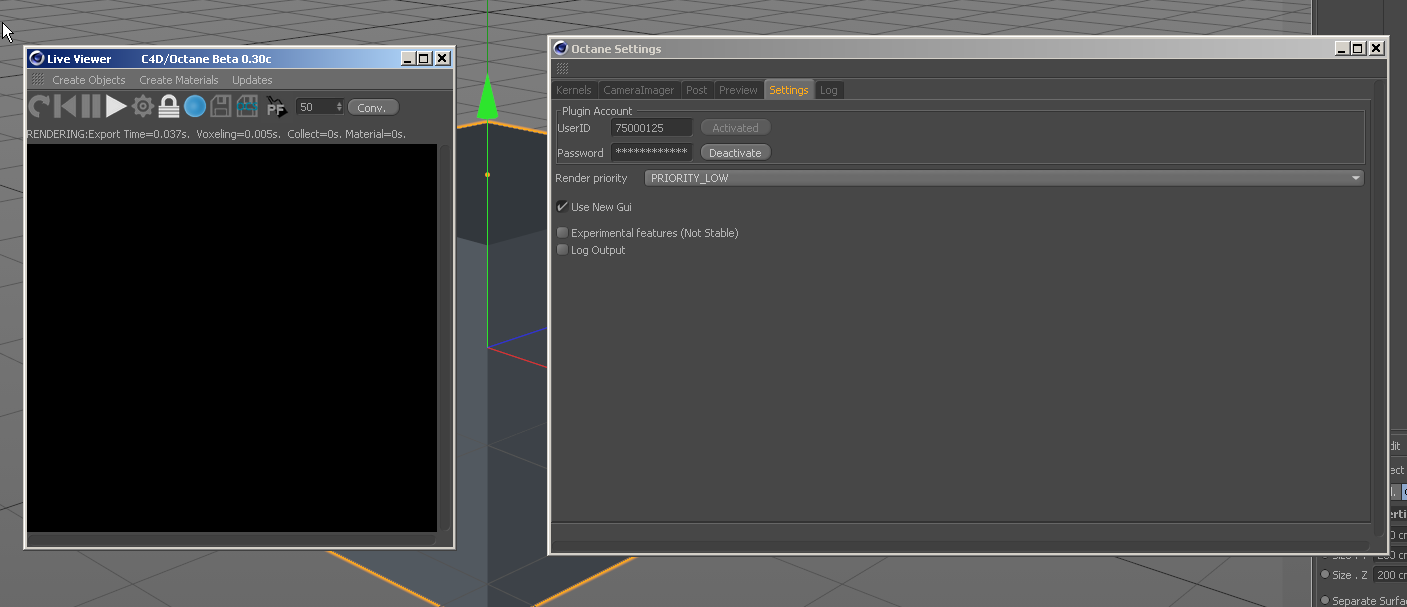Open the Post tab
This screenshot has width=1407, height=607.
(697, 90)
